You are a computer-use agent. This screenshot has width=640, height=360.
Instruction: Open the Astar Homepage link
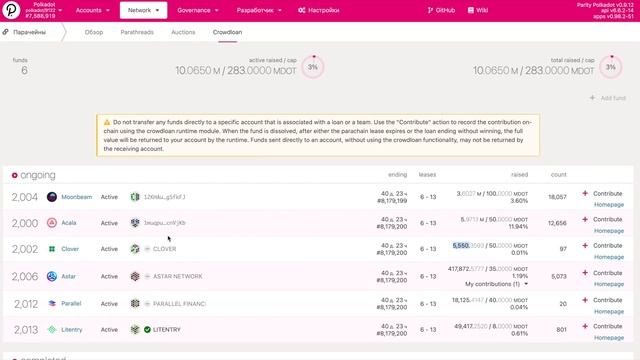(609, 284)
